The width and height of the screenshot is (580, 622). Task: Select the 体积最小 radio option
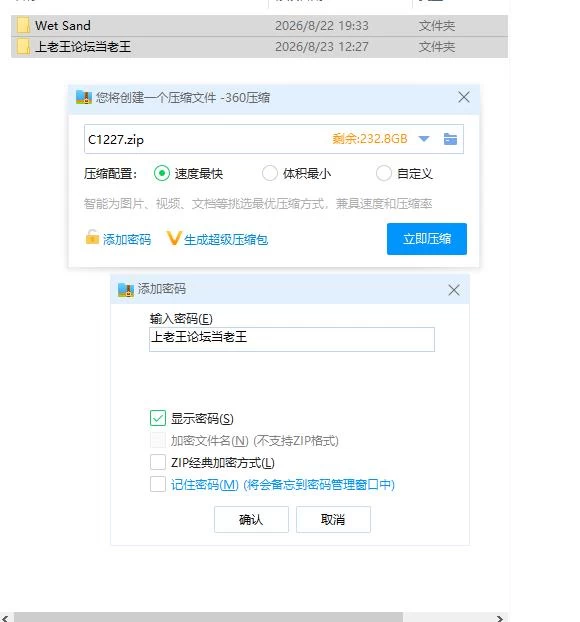(x=270, y=173)
